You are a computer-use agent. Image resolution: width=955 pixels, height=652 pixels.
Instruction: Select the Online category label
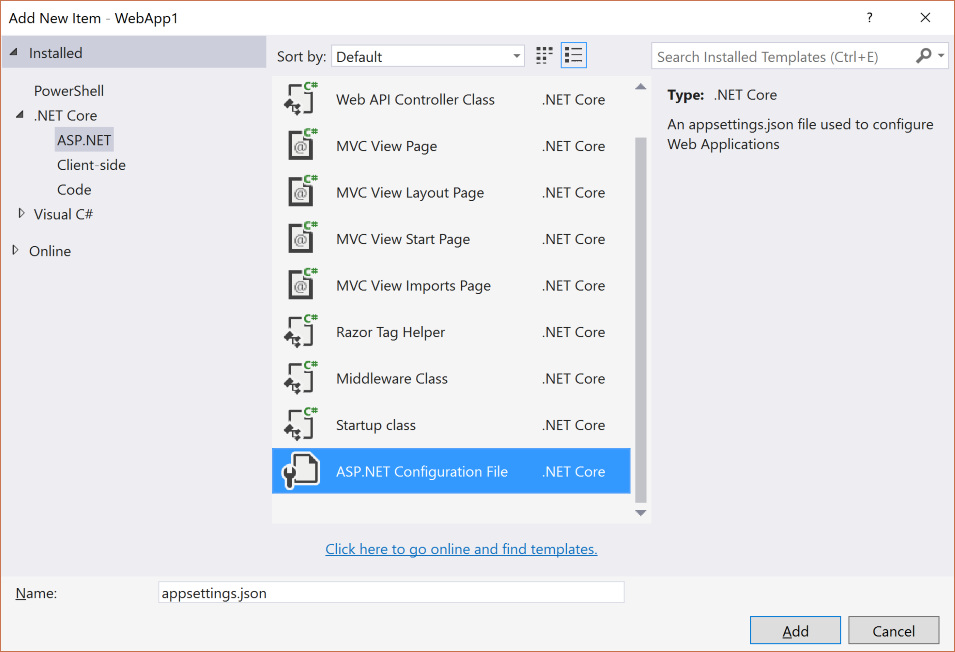[x=50, y=251]
